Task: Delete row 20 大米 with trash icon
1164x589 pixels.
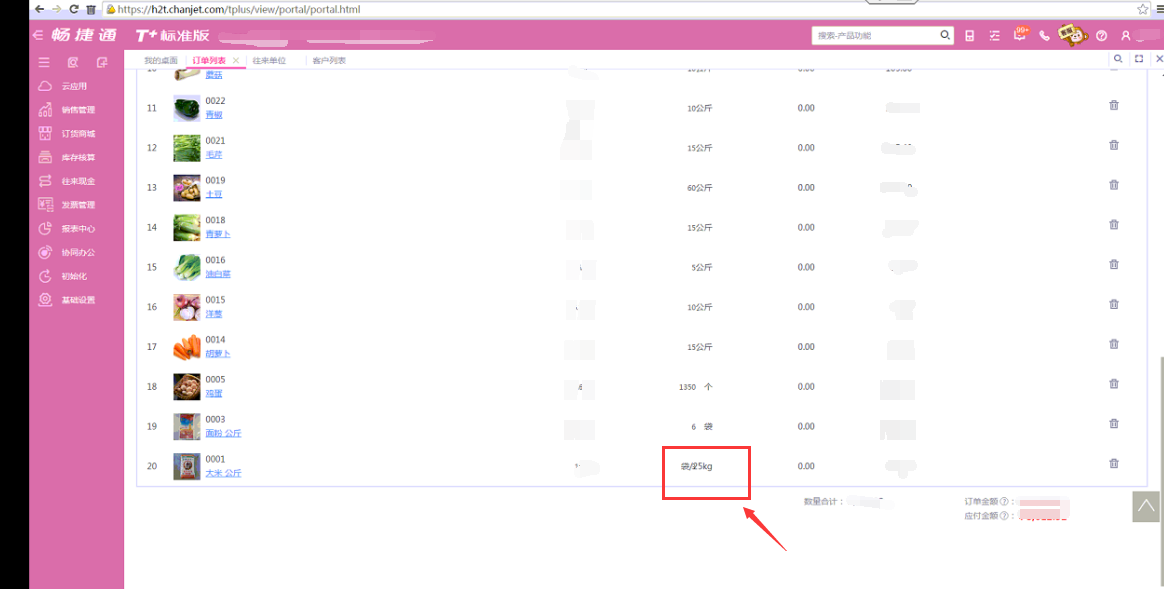Action: [x=1114, y=463]
